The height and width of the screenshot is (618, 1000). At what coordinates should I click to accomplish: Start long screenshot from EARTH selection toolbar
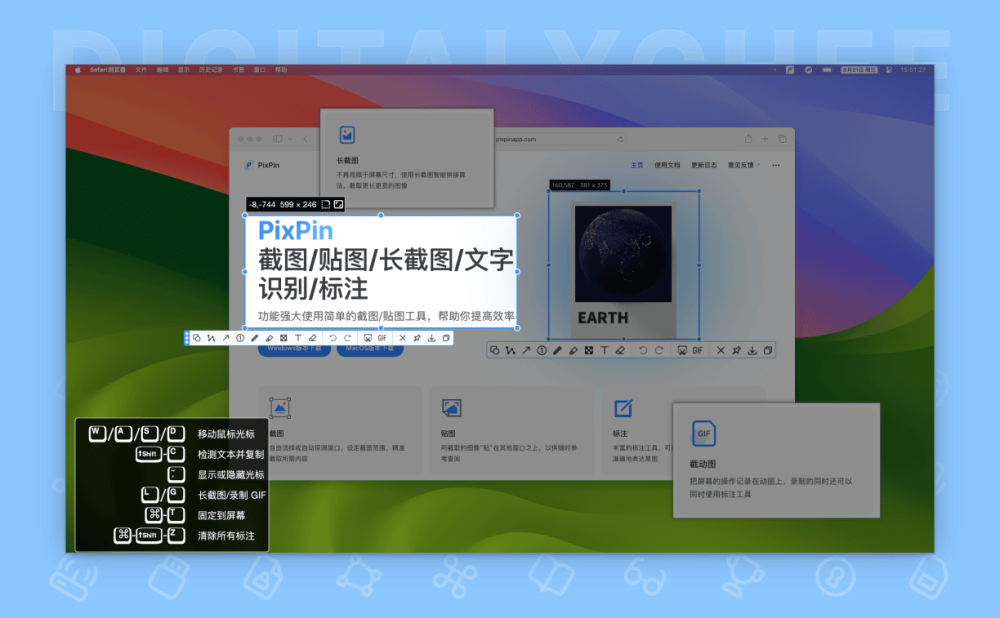(x=682, y=350)
